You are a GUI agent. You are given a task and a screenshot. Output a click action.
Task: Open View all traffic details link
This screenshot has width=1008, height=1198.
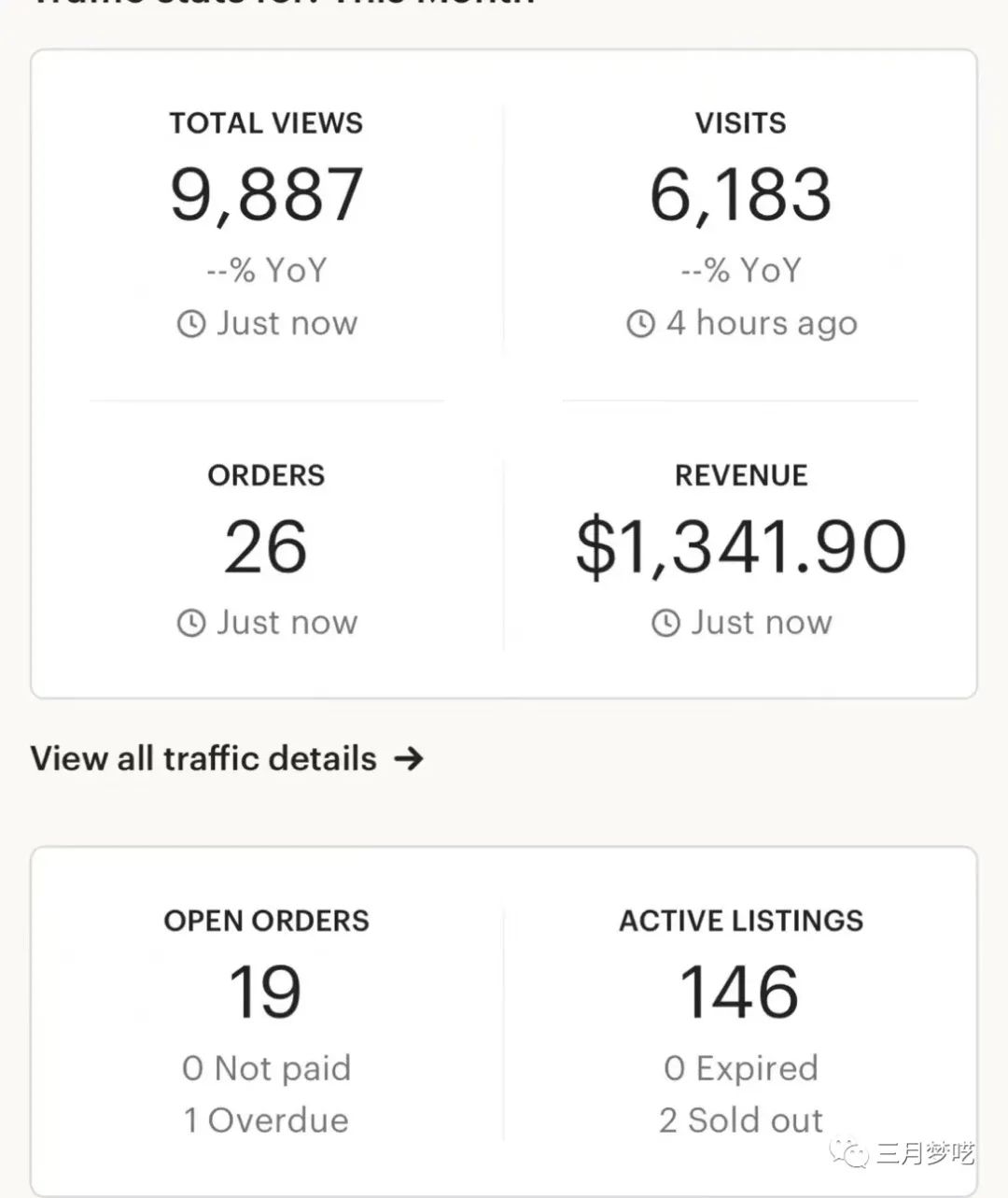(x=203, y=758)
